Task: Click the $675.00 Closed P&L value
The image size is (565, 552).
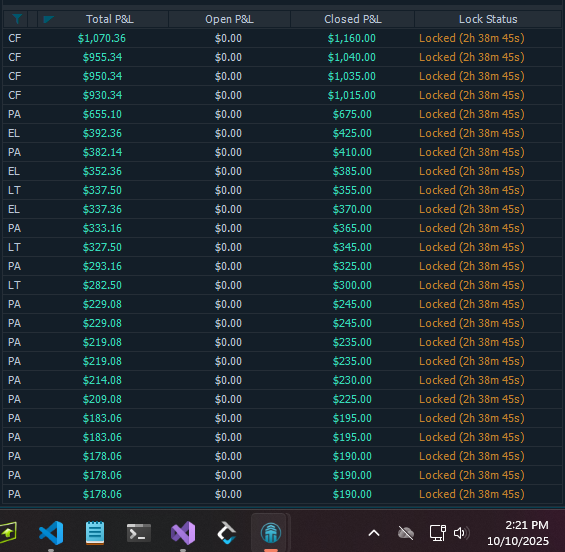Action: [x=352, y=114]
